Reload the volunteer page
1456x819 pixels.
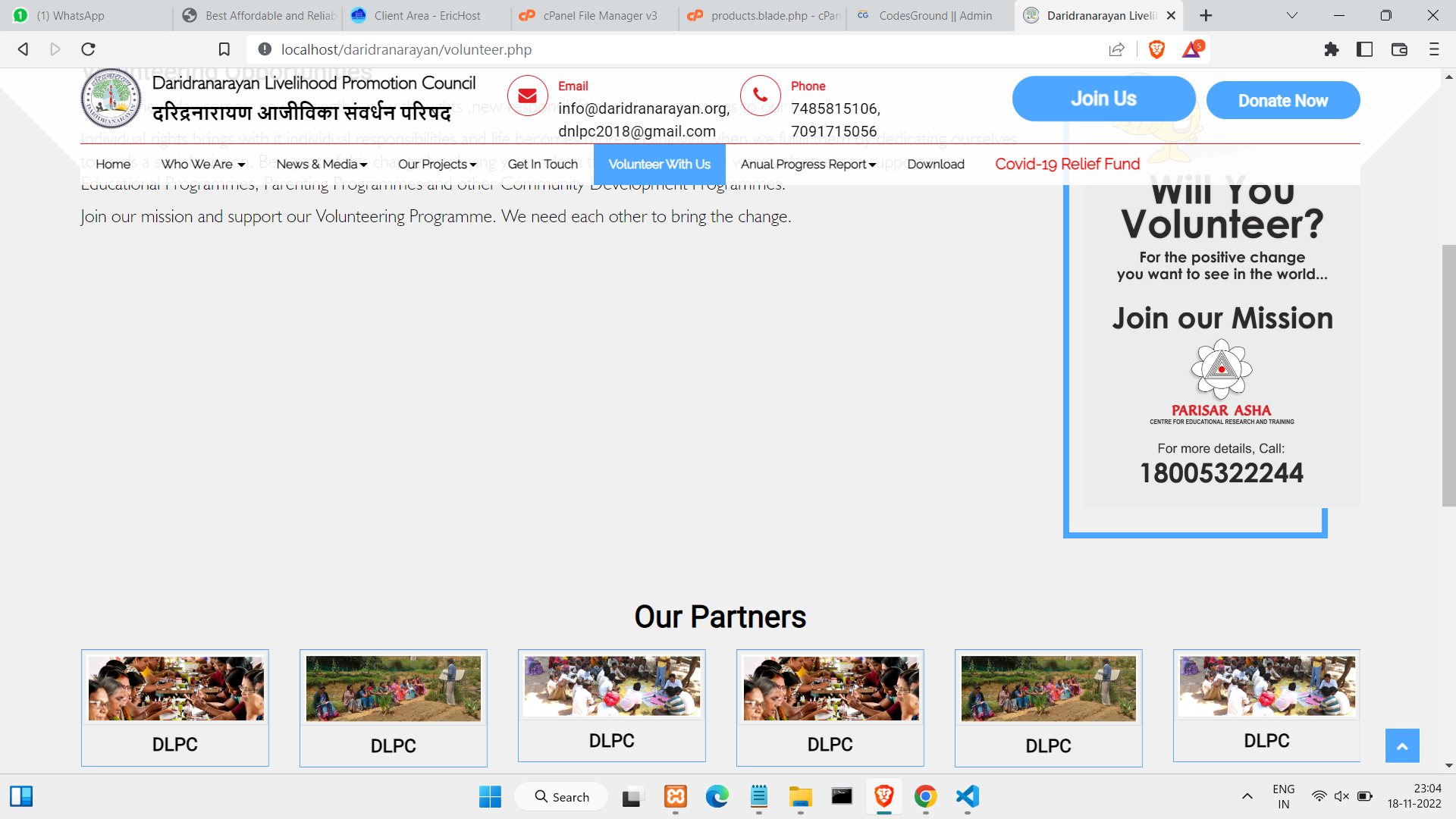(x=88, y=49)
